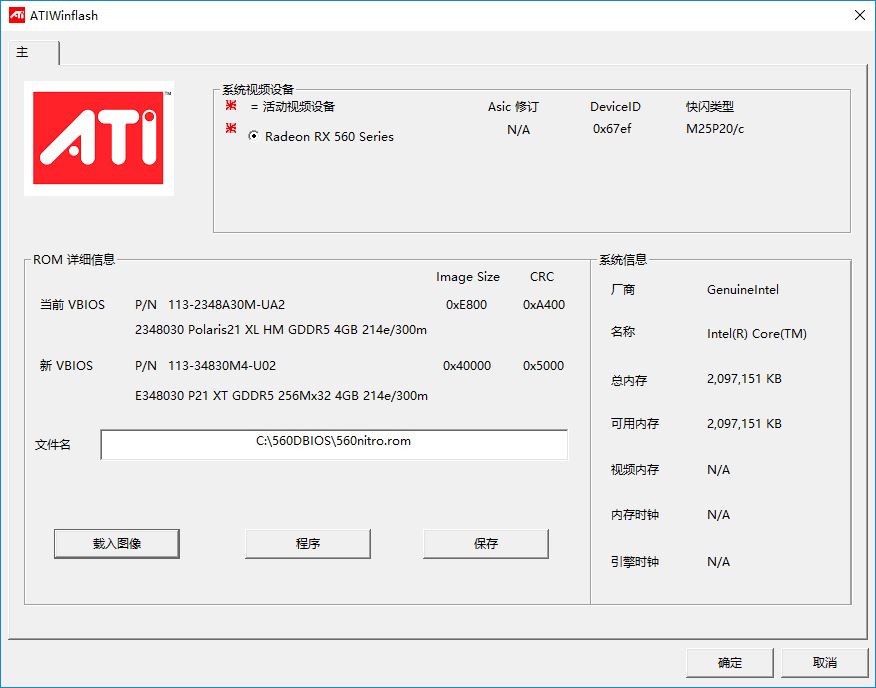876x688 pixels.
Task: Click the Image Size column header
Action: (468, 277)
